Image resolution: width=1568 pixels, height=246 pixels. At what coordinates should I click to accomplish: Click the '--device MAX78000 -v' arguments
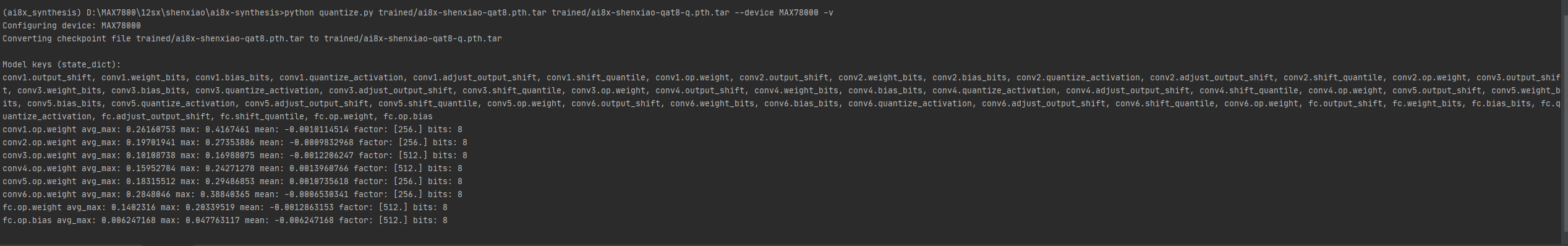point(784,12)
